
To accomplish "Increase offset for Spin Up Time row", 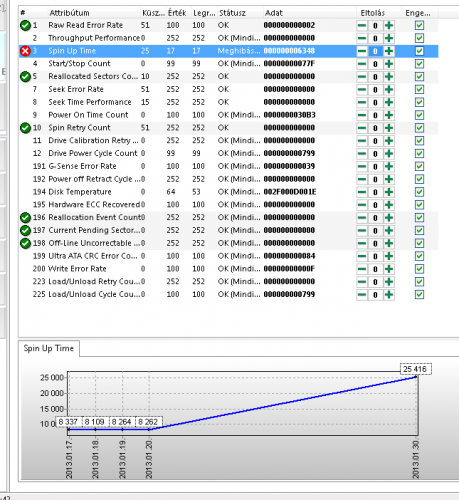I will 389,51.
